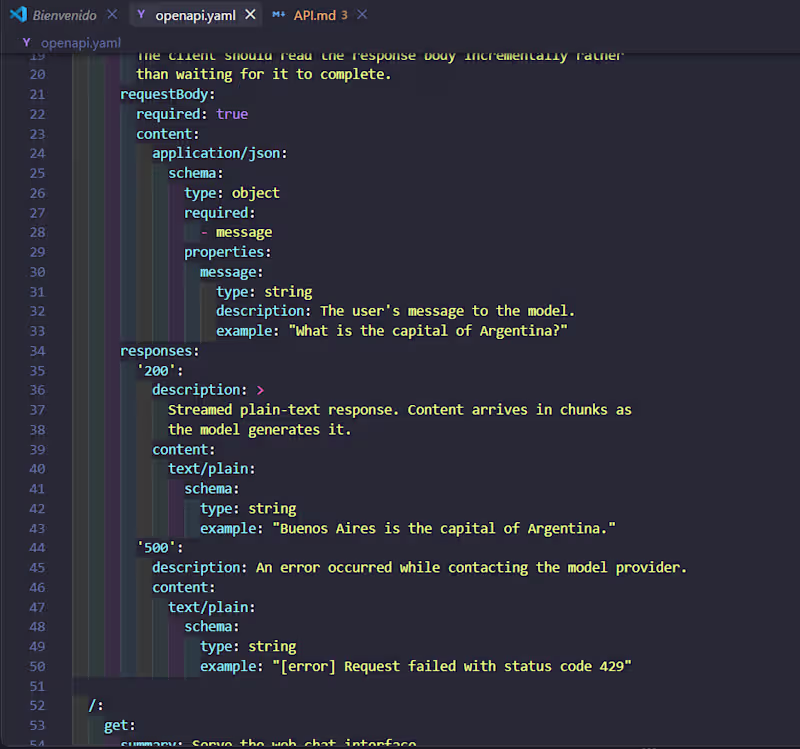
Task: Click the '200': response key
Action: 160,370
